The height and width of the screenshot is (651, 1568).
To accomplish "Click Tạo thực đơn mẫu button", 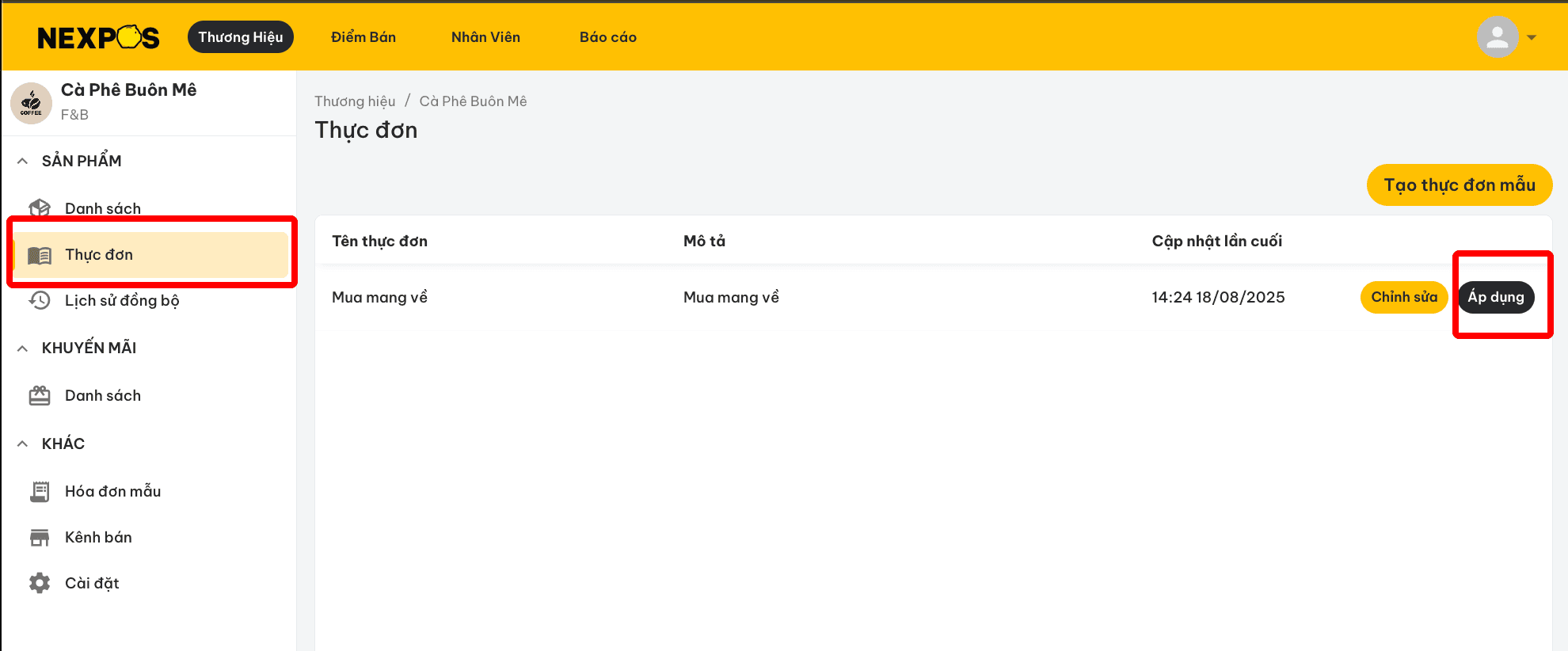I will pos(1460,185).
